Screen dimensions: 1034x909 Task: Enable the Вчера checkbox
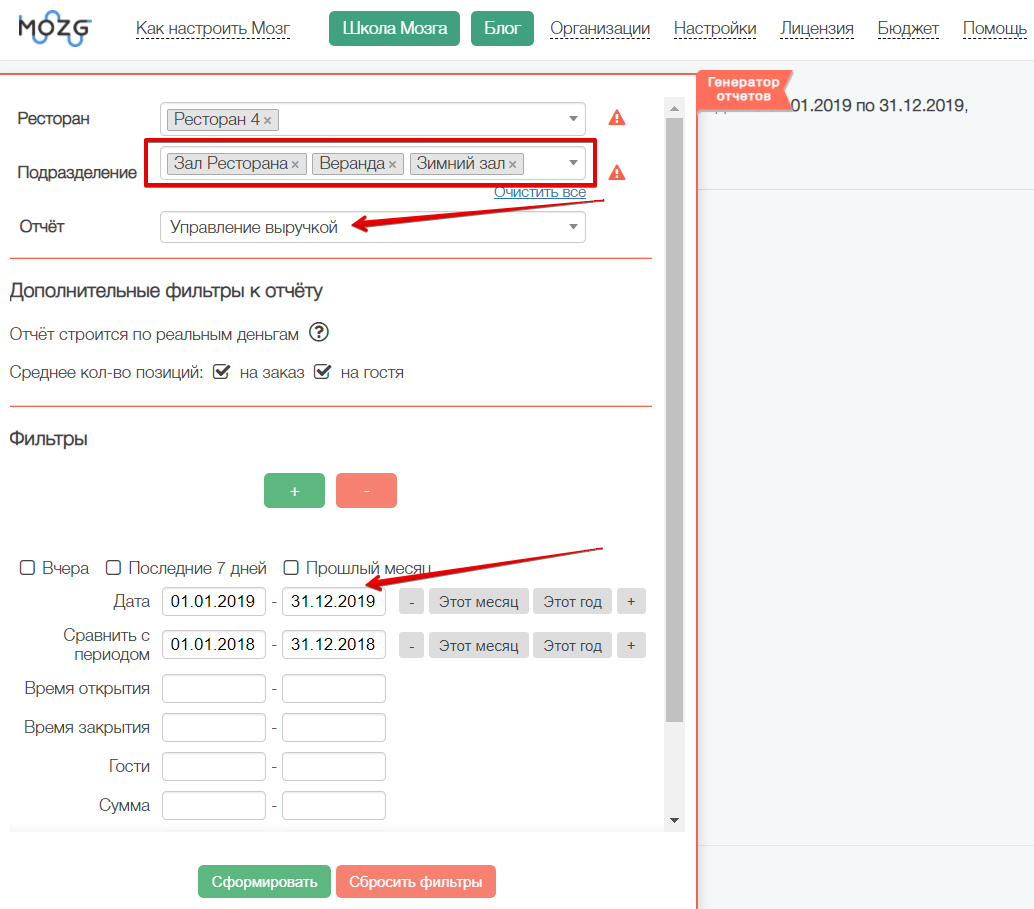(28, 568)
